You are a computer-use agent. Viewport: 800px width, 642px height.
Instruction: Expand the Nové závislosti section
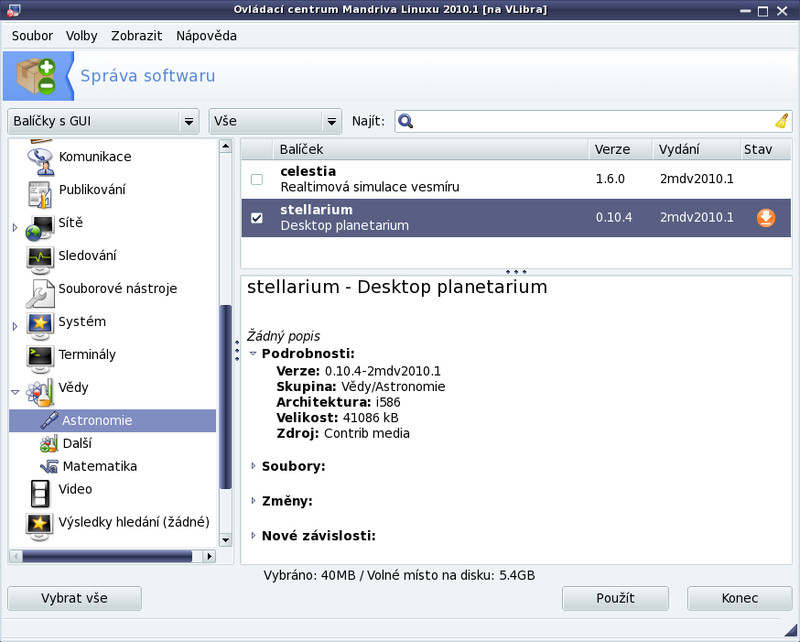(x=253, y=535)
